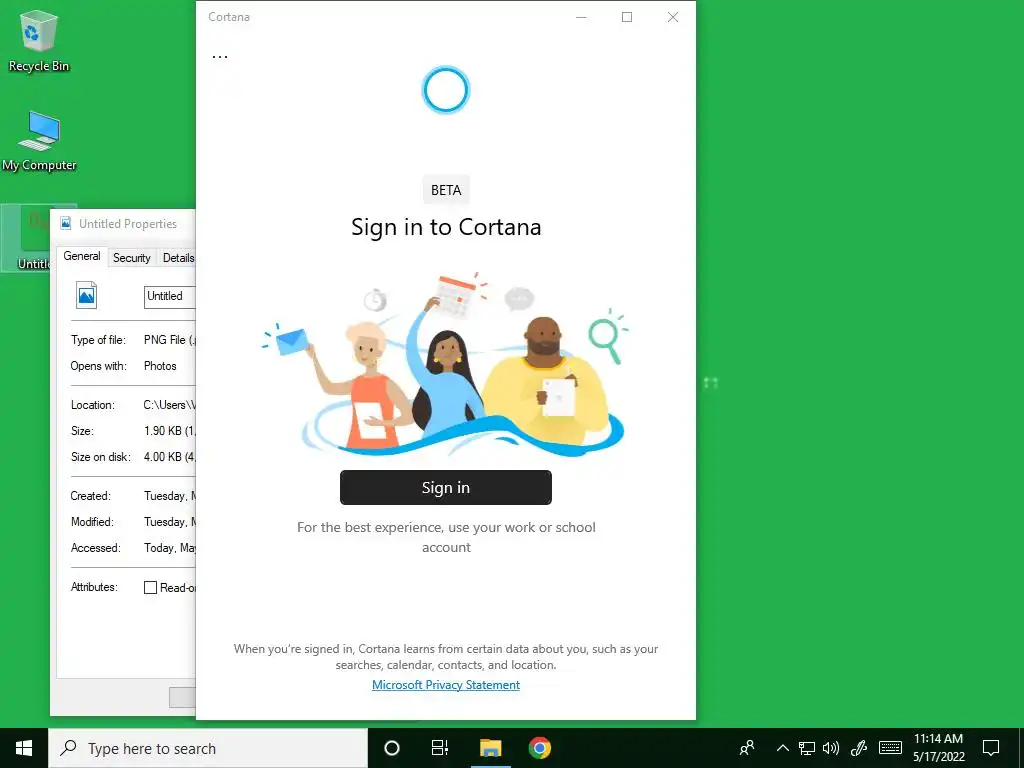Toggle the Read-only attribute checkbox
Screen dimensions: 1024x768
point(150,587)
